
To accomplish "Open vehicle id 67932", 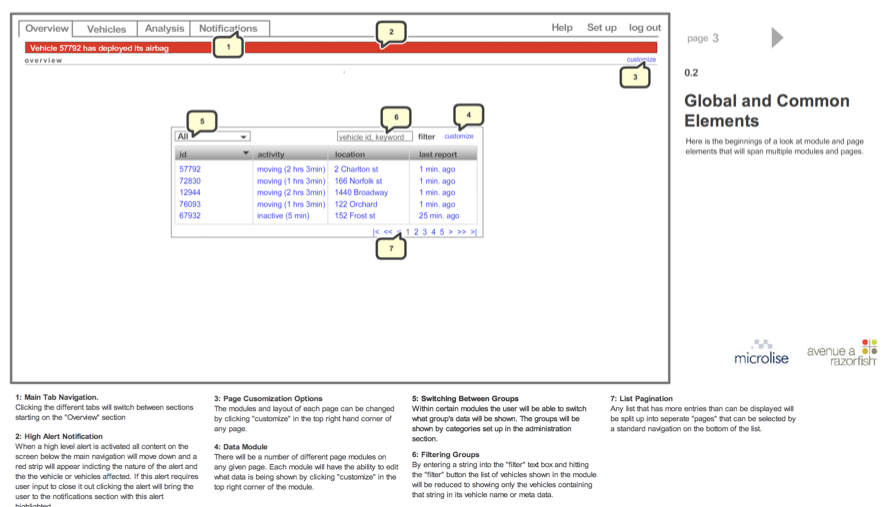I will 190,216.
